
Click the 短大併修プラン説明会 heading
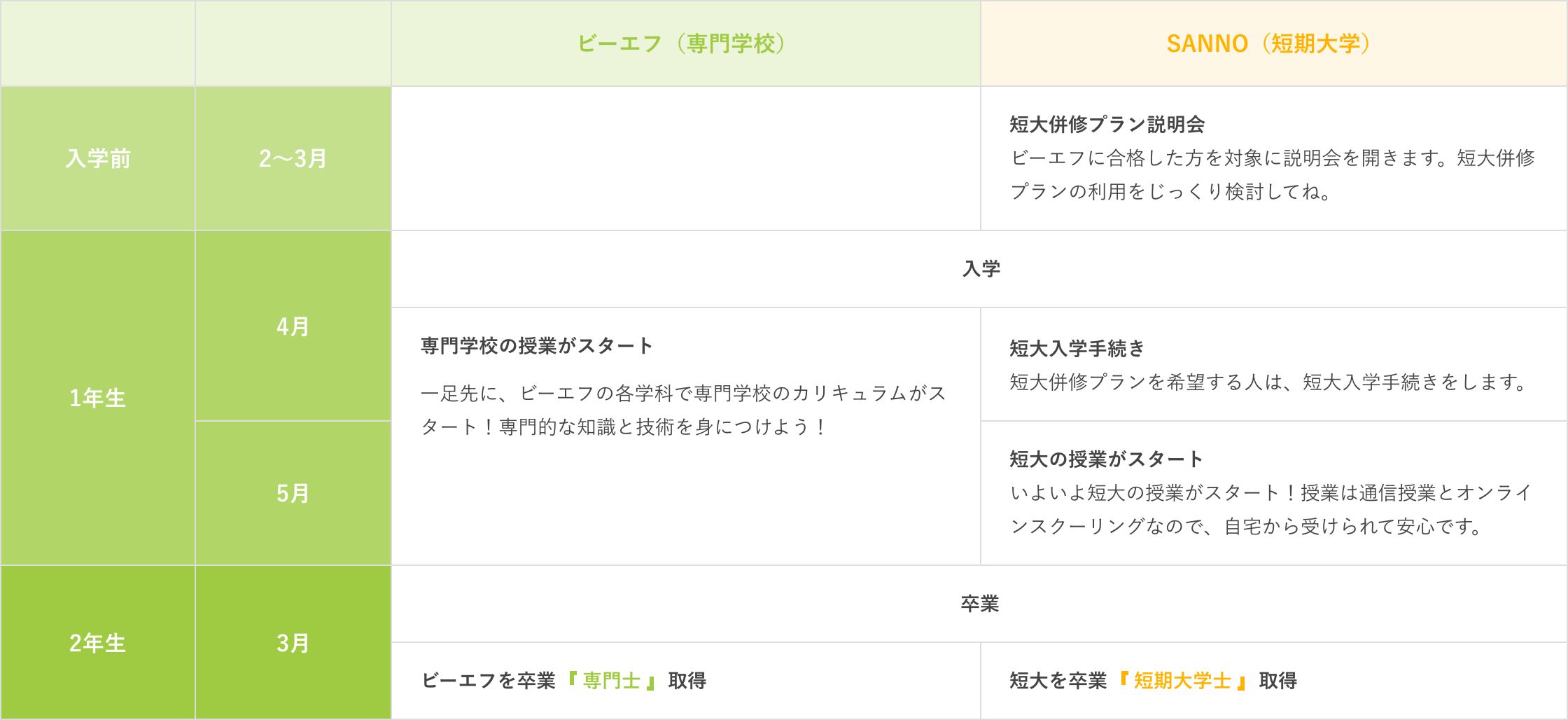(1107, 125)
